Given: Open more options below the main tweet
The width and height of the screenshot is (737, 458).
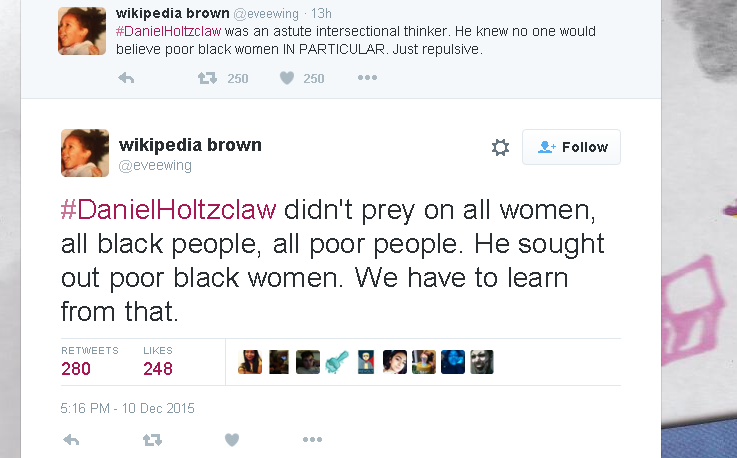Looking at the screenshot, I should click(x=313, y=440).
